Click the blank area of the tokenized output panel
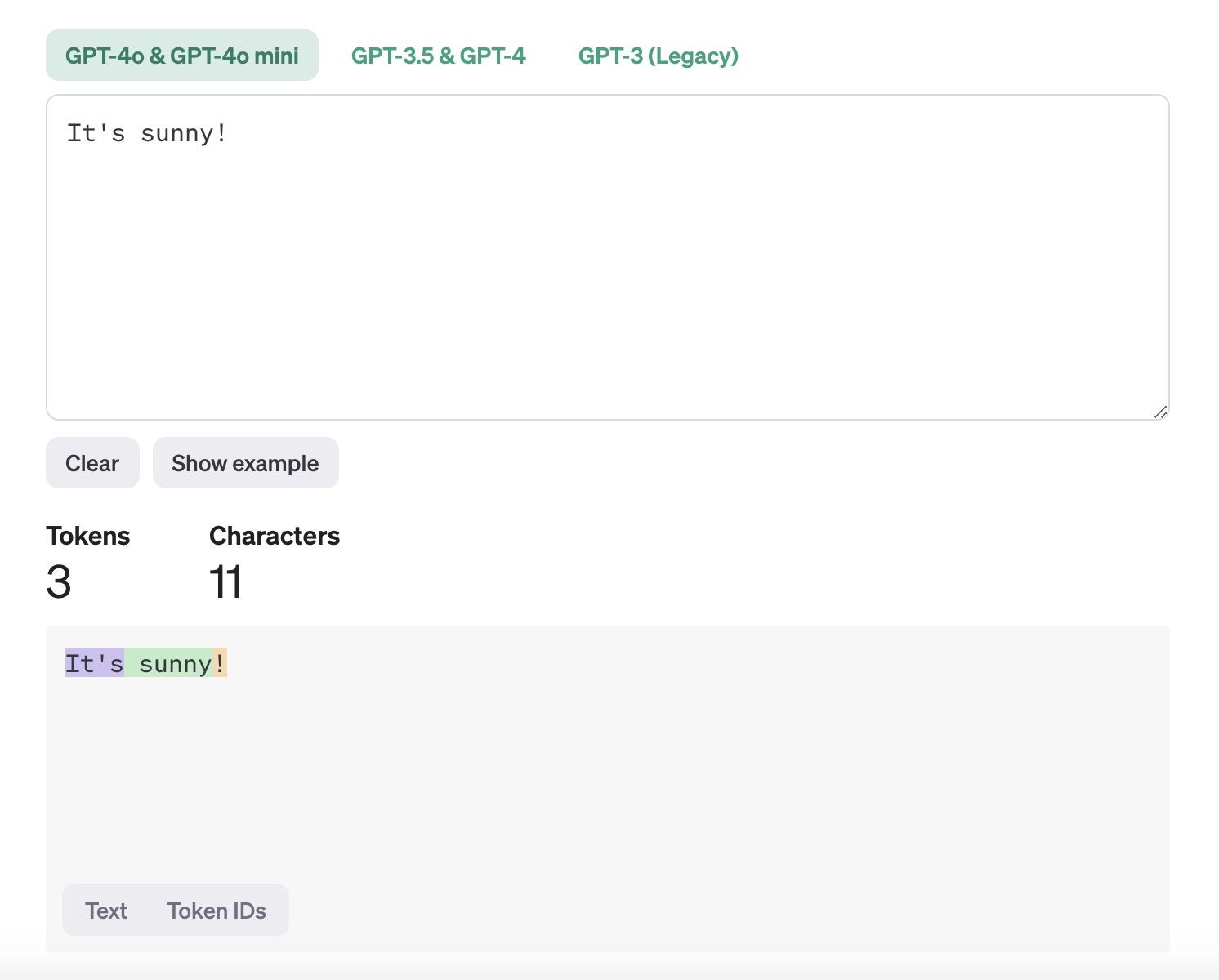 (608, 776)
